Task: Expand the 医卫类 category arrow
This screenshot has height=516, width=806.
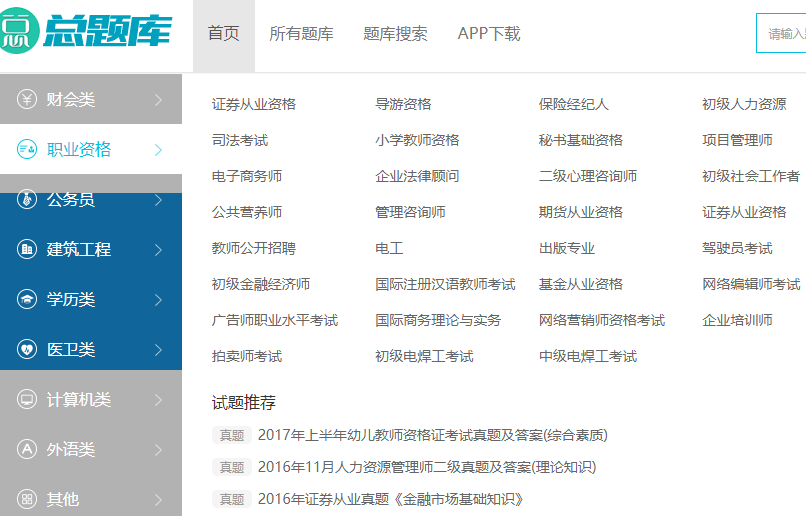Action: click(x=158, y=349)
